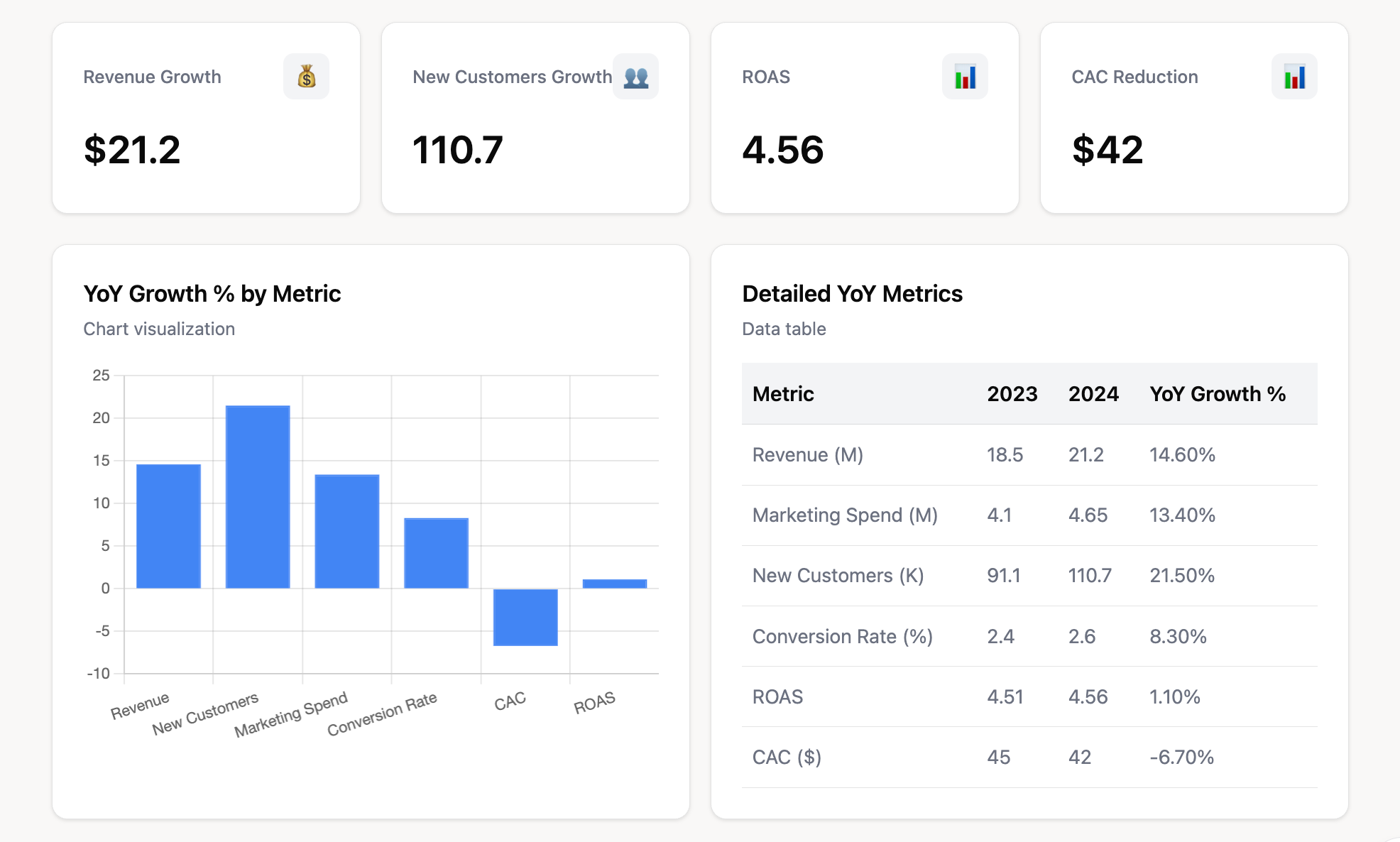Screen dimensions: 1400x842
Task: Select the tallest bar for New Customers
Action: pyautogui.click(x=257, y=497)
